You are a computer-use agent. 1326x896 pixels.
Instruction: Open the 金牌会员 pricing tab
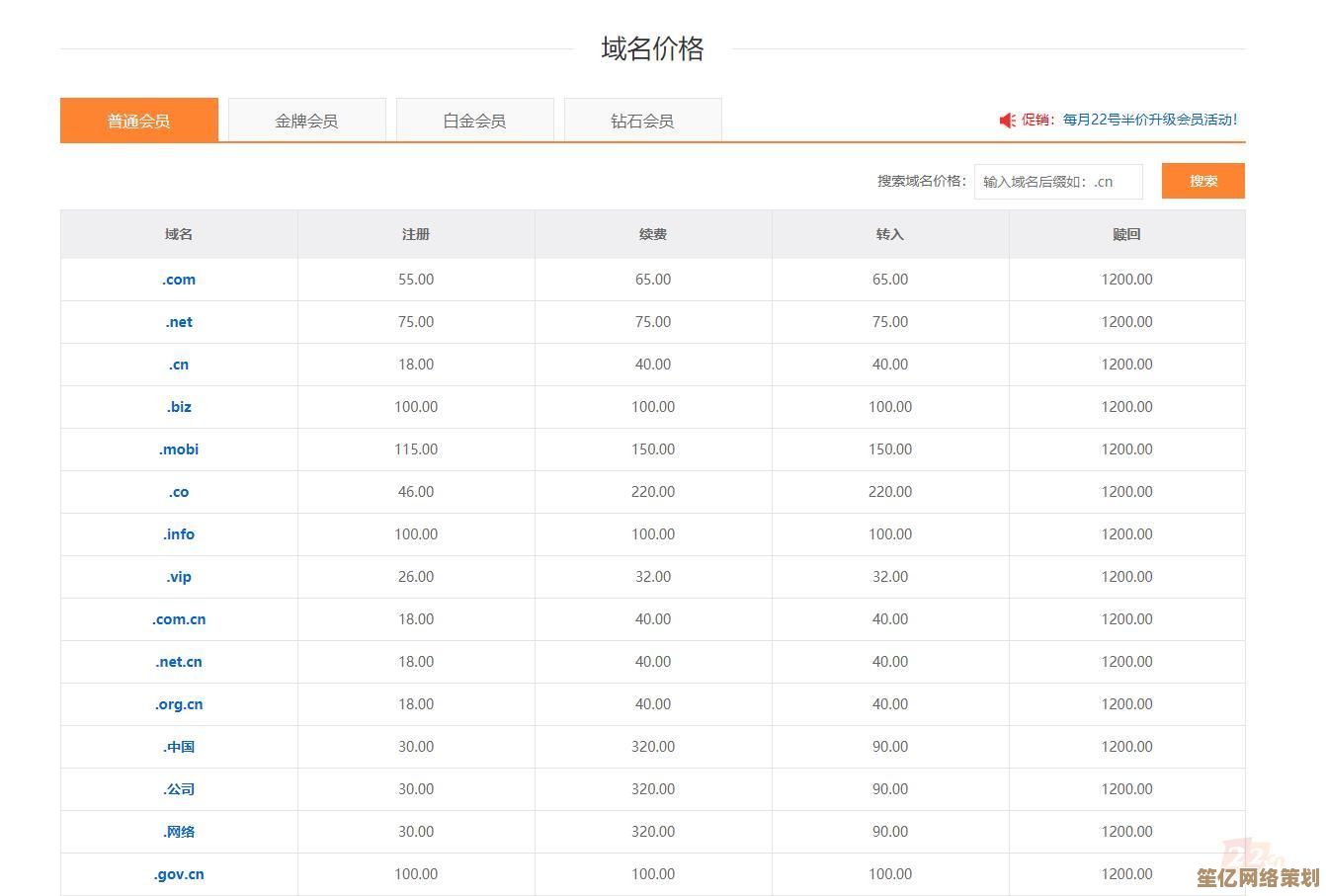306,121
